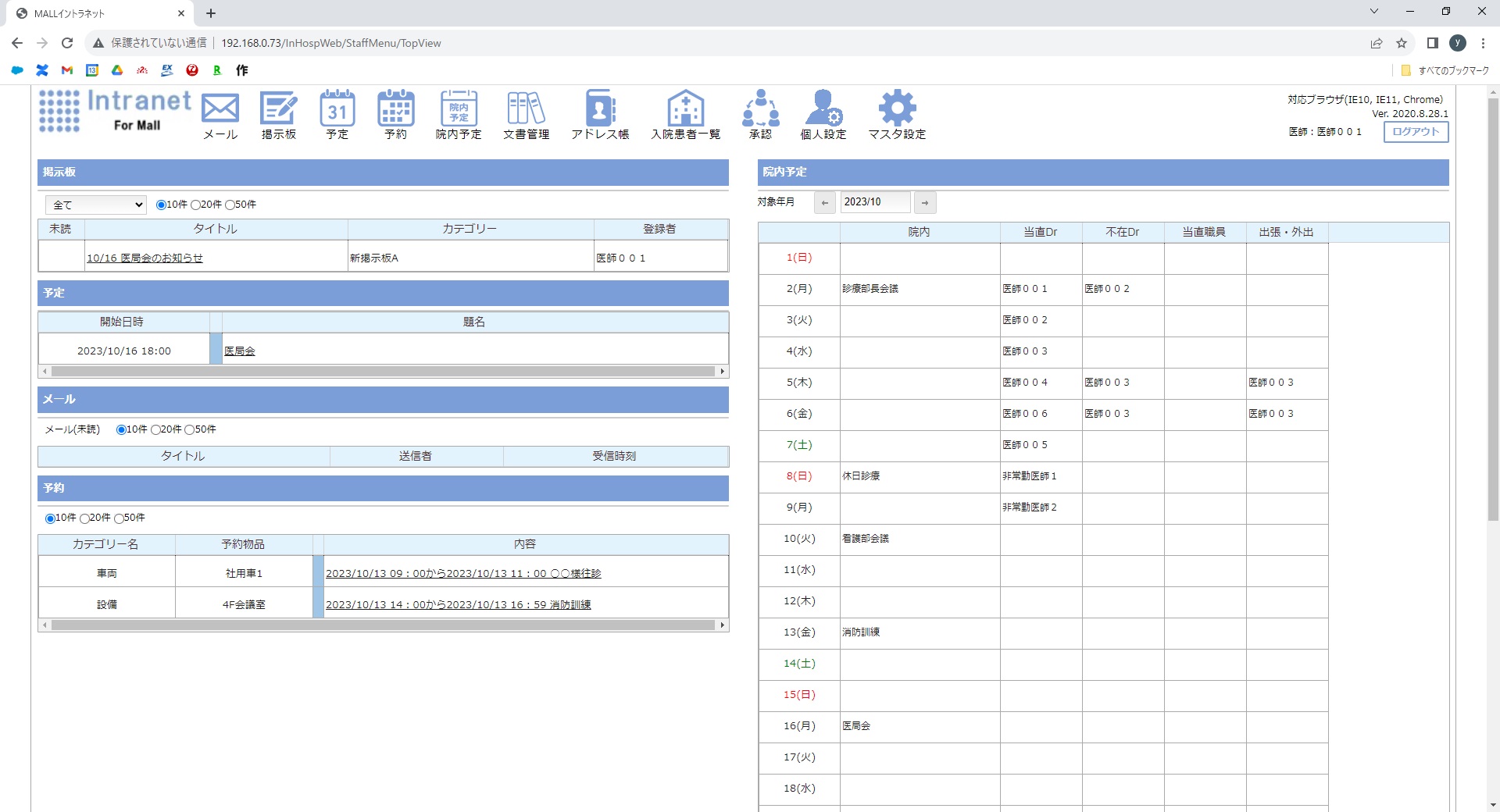Click the ログアウト button
The image size is (1500, 812).
1416,132
